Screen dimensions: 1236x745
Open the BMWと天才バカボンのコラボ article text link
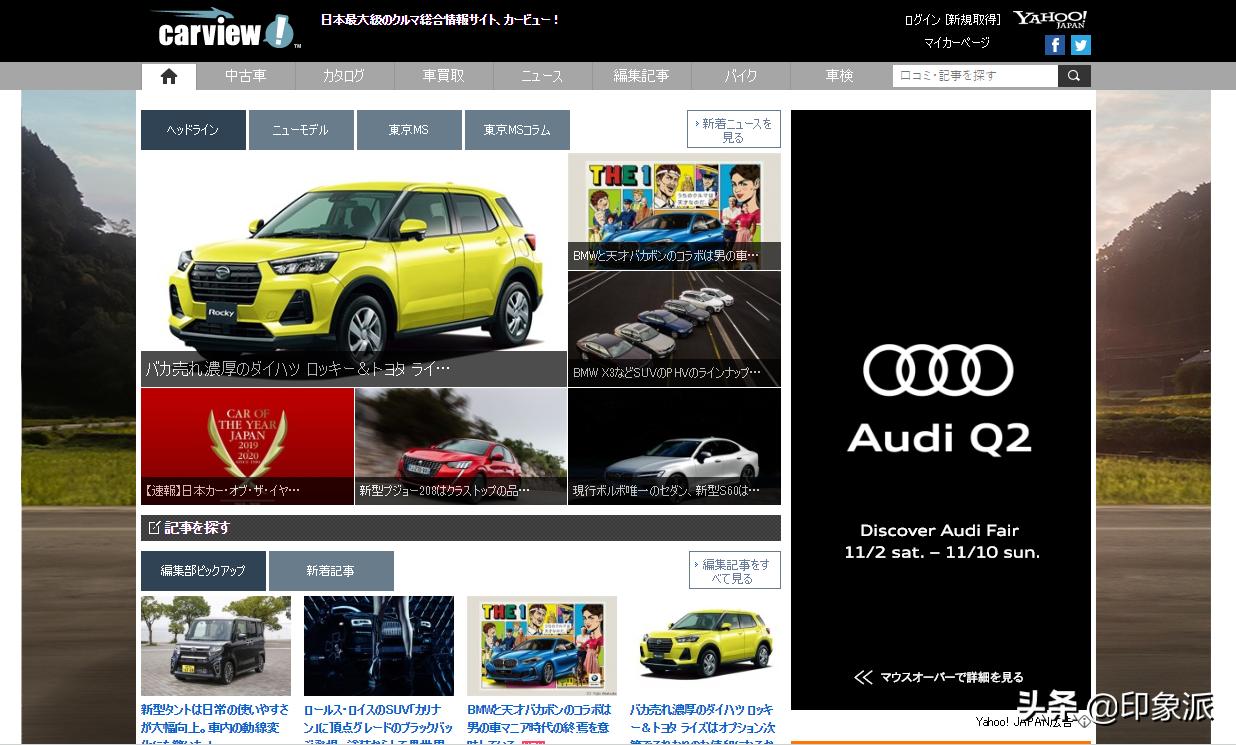click(542, 723)
